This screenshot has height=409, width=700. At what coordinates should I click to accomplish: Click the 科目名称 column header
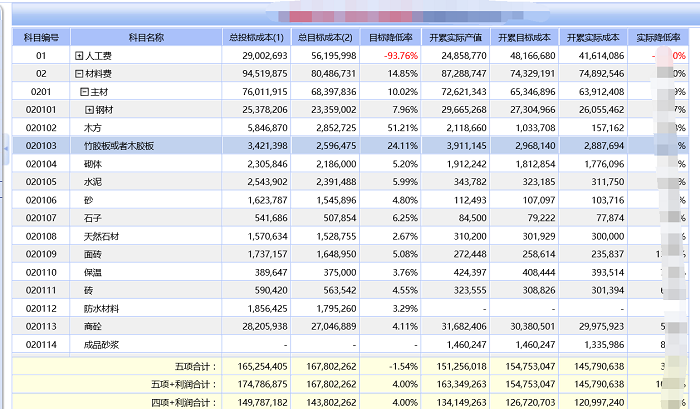point(146,38)
